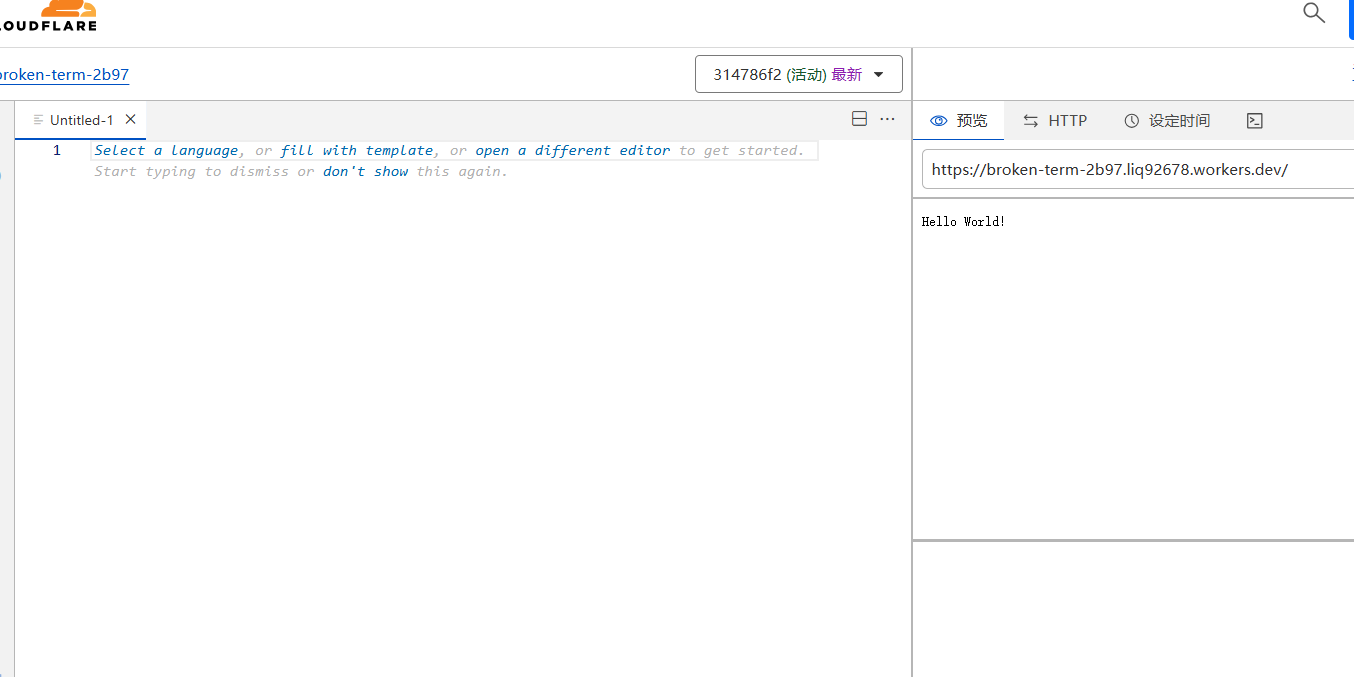Open the console terminal icon in preview panel
The height and width of the screenshot is (677, 1354).
point(1255,120)
